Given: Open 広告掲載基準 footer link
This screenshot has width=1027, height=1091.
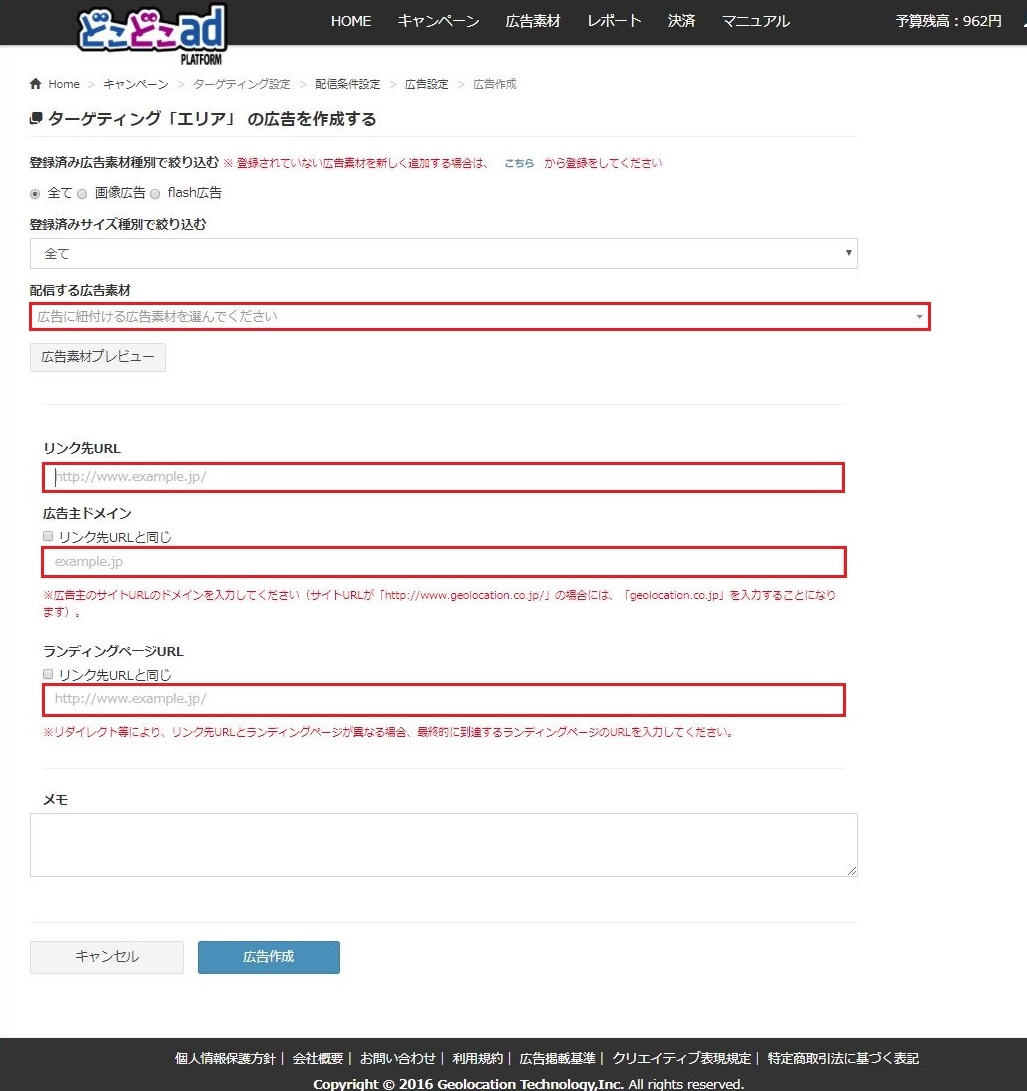Looking at the screenshot, I should tap(557, 1058).
